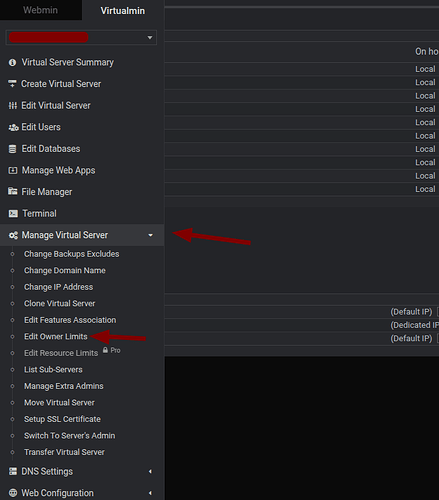Click the DNS Settings icon
The image size is (439, 500).
click(13, 471)
